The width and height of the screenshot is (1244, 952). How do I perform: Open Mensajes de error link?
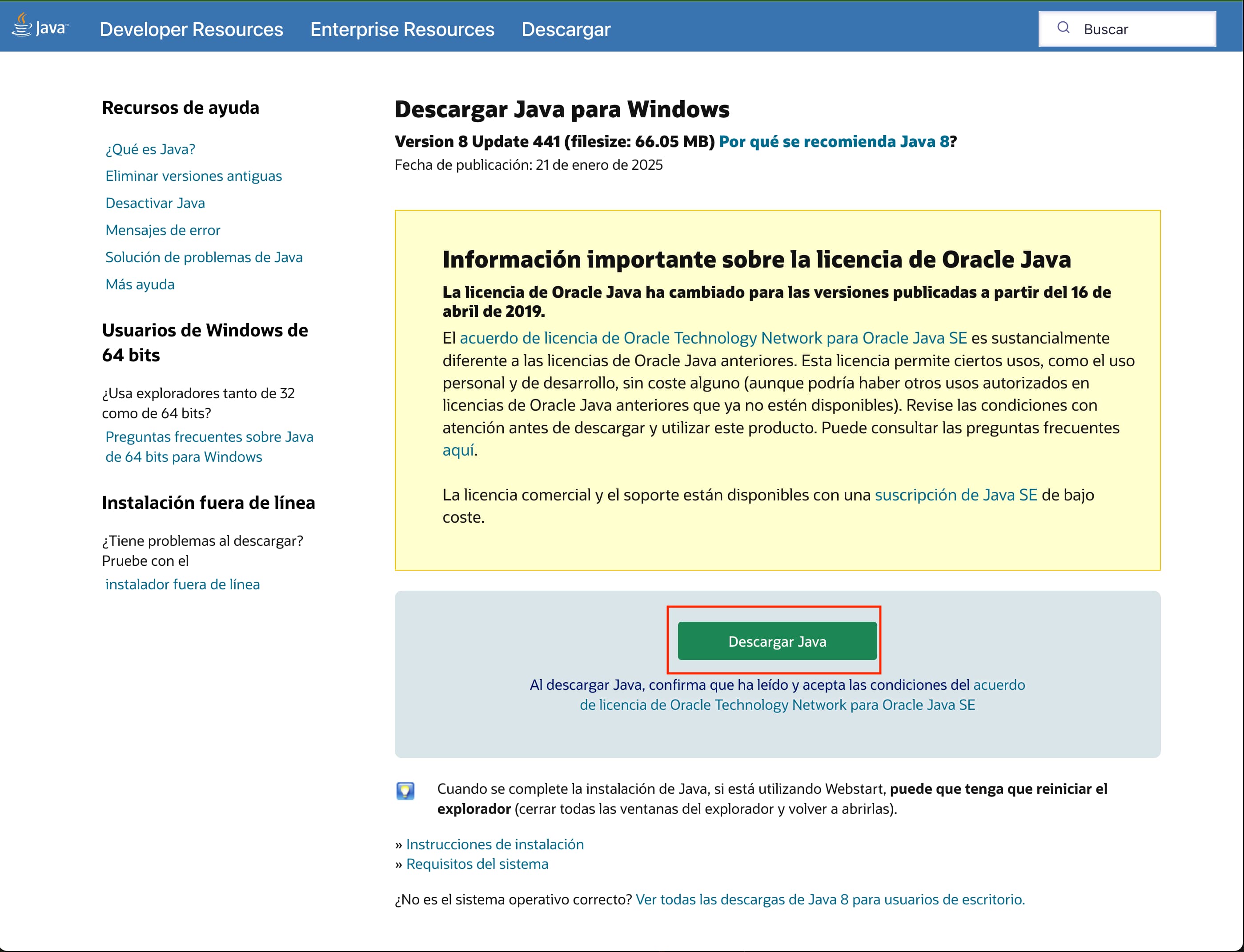[x=163, y=230]
